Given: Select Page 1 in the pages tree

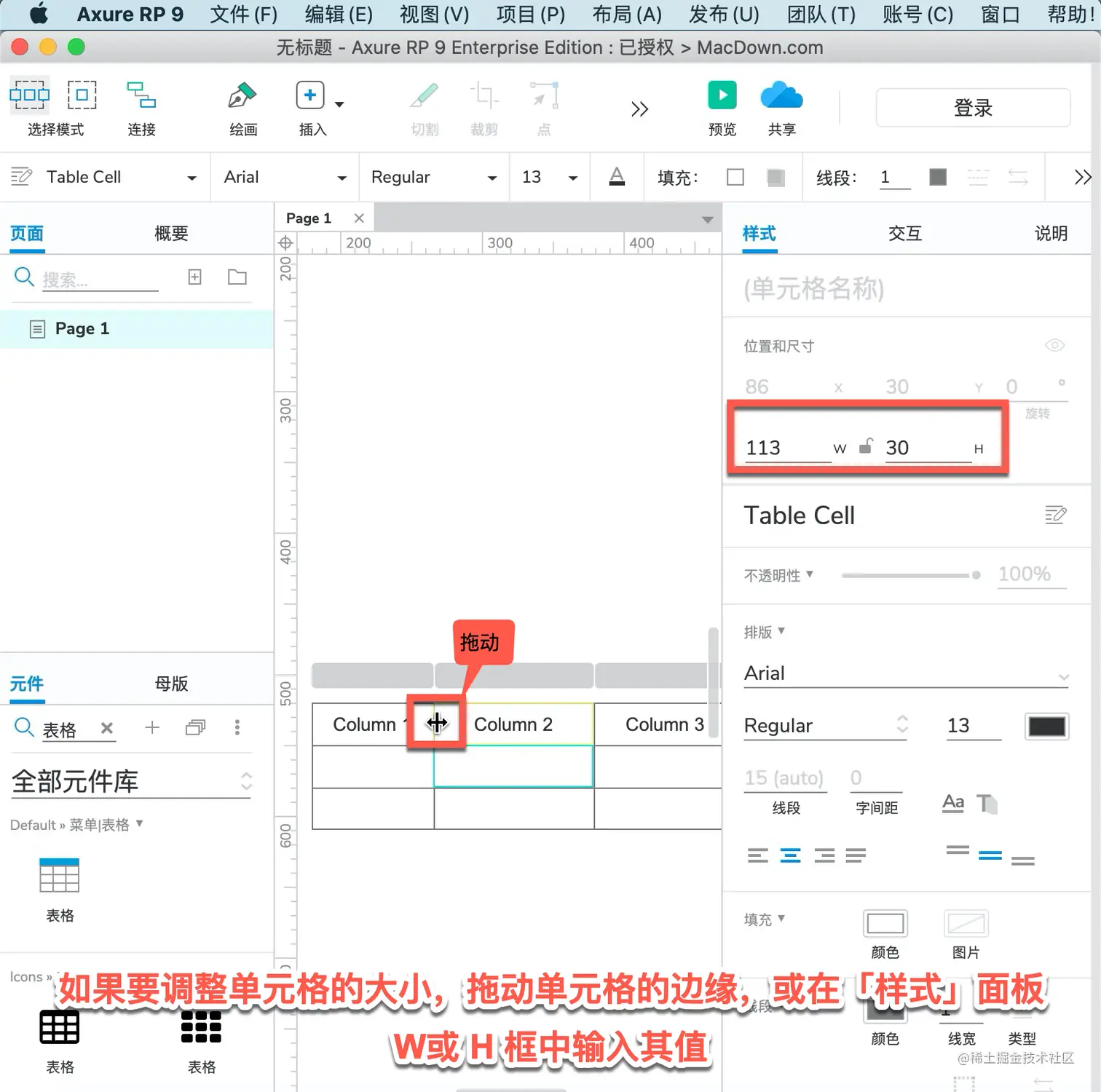Looking at the screenshot, I should click(137, 329).
